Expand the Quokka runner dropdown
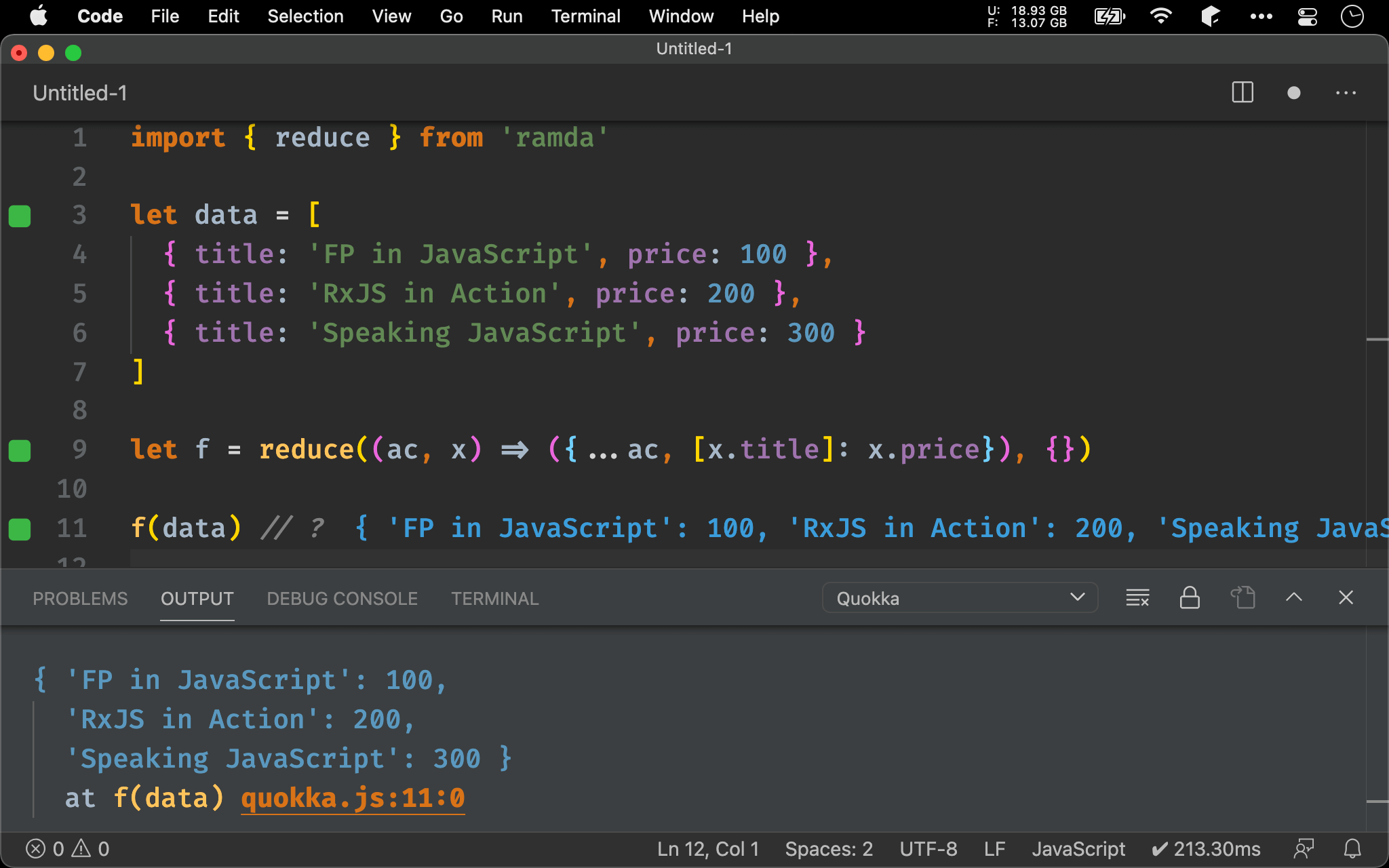Screen dimensions: 1389x868 tap(1080, 598)
